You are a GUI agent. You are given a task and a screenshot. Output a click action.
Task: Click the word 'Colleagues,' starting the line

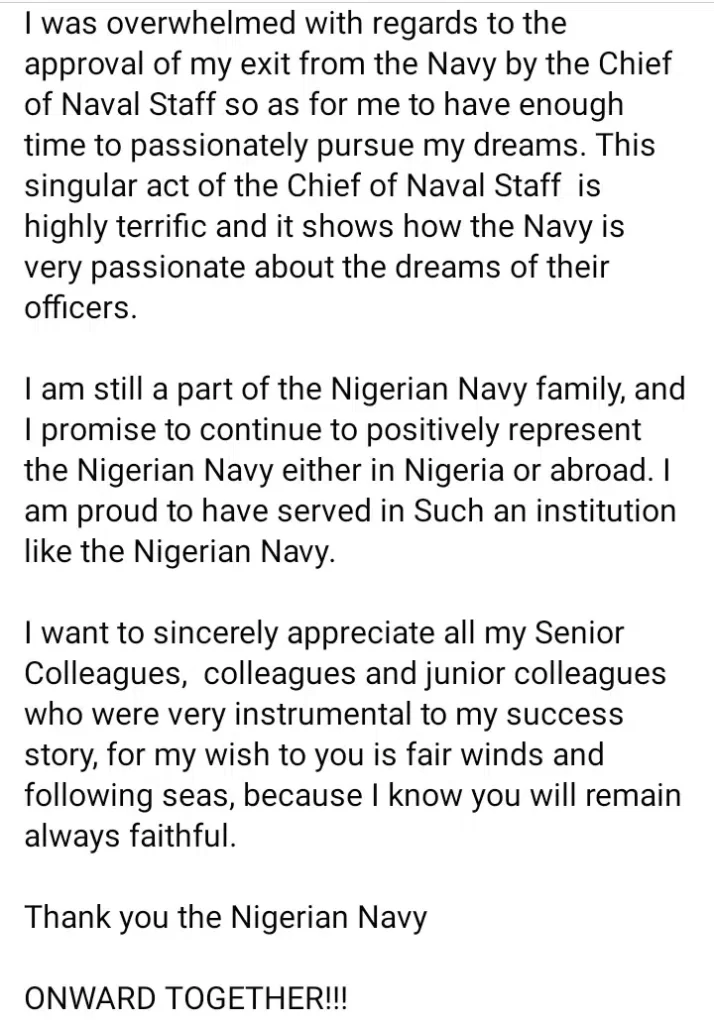pos(106,675)
